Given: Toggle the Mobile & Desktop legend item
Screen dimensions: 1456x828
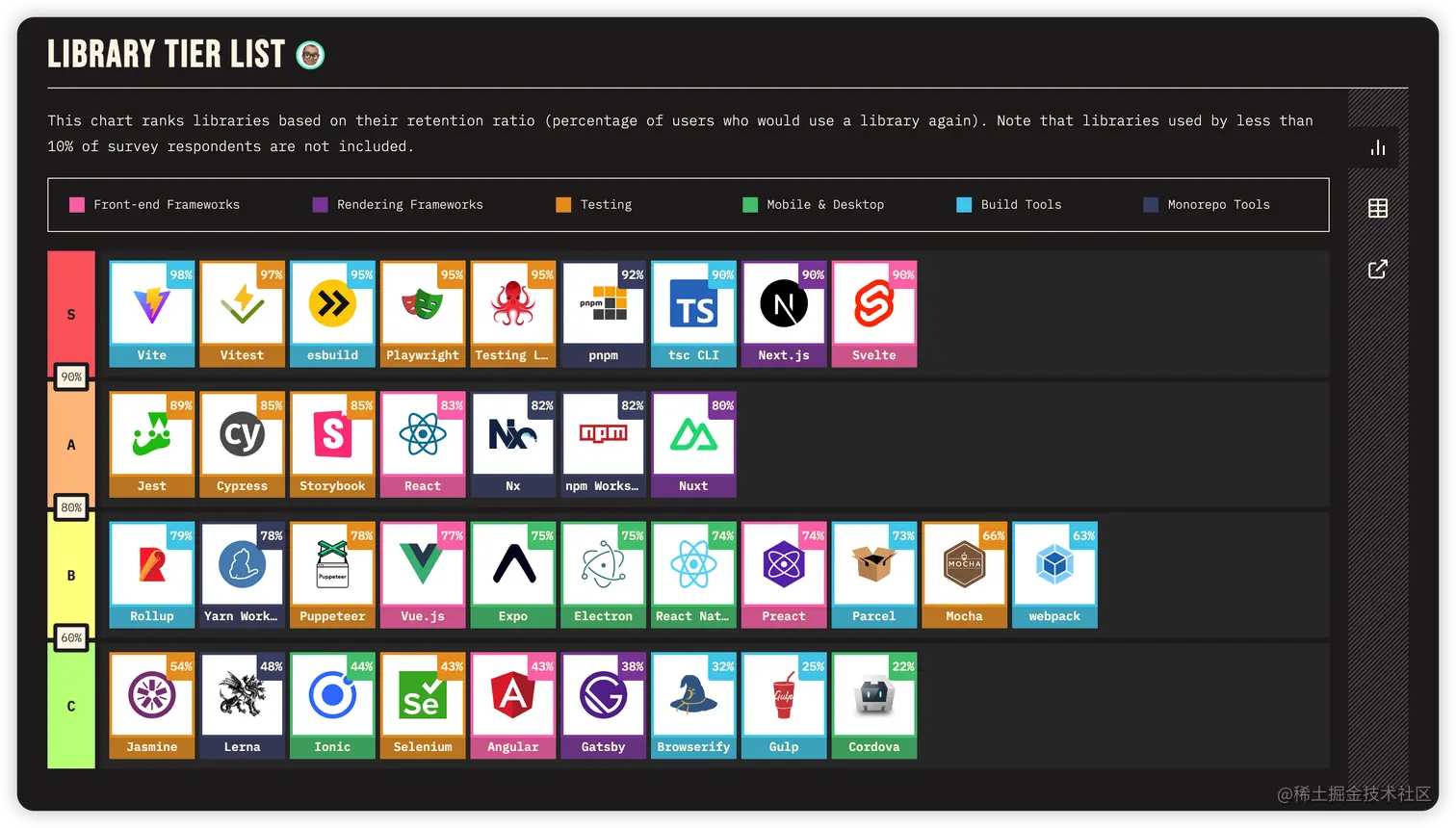Looking at the screenshot, I should click(814, 204).
